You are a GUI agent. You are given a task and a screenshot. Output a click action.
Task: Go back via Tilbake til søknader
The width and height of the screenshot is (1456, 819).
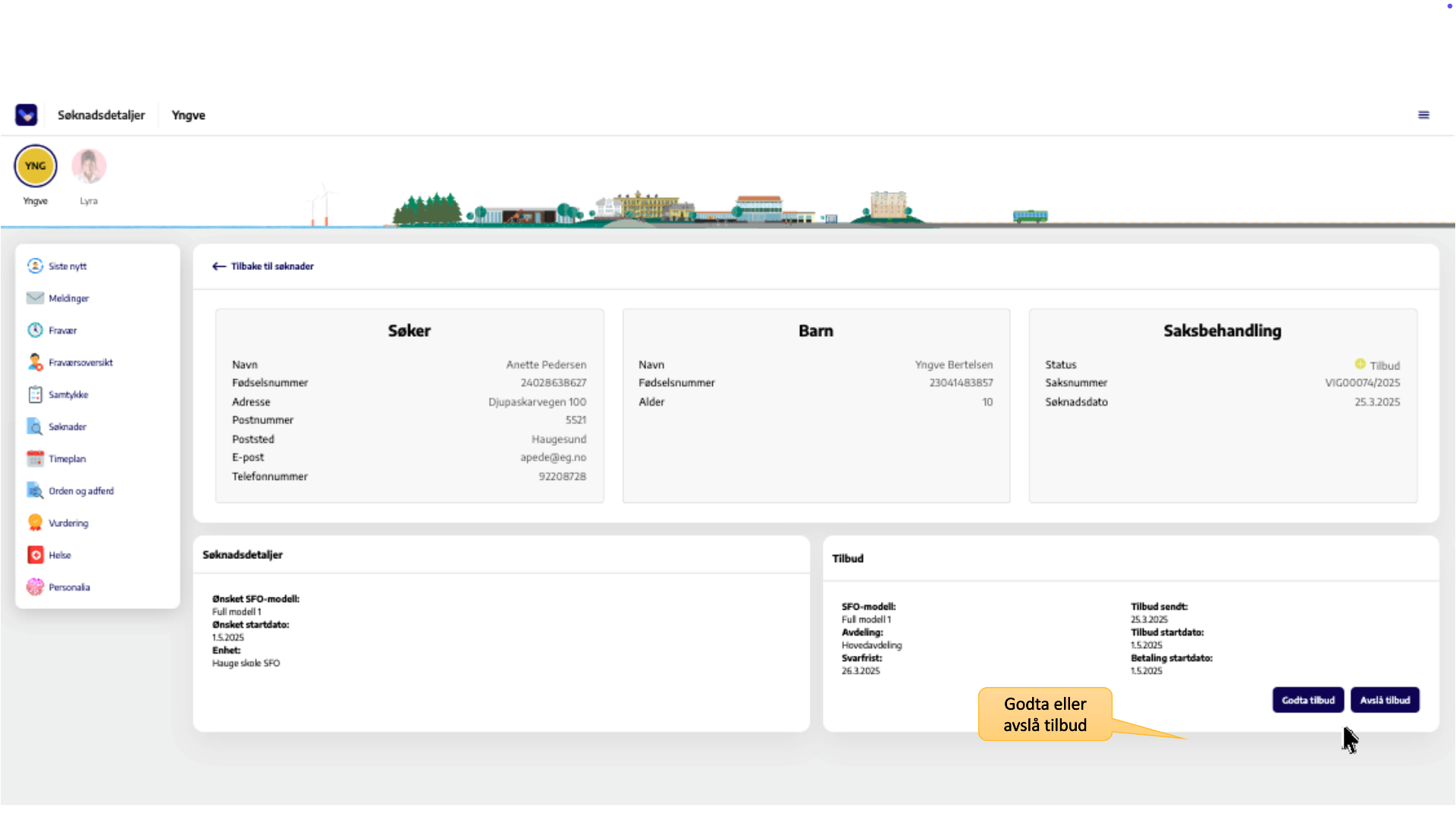(263, 266)
